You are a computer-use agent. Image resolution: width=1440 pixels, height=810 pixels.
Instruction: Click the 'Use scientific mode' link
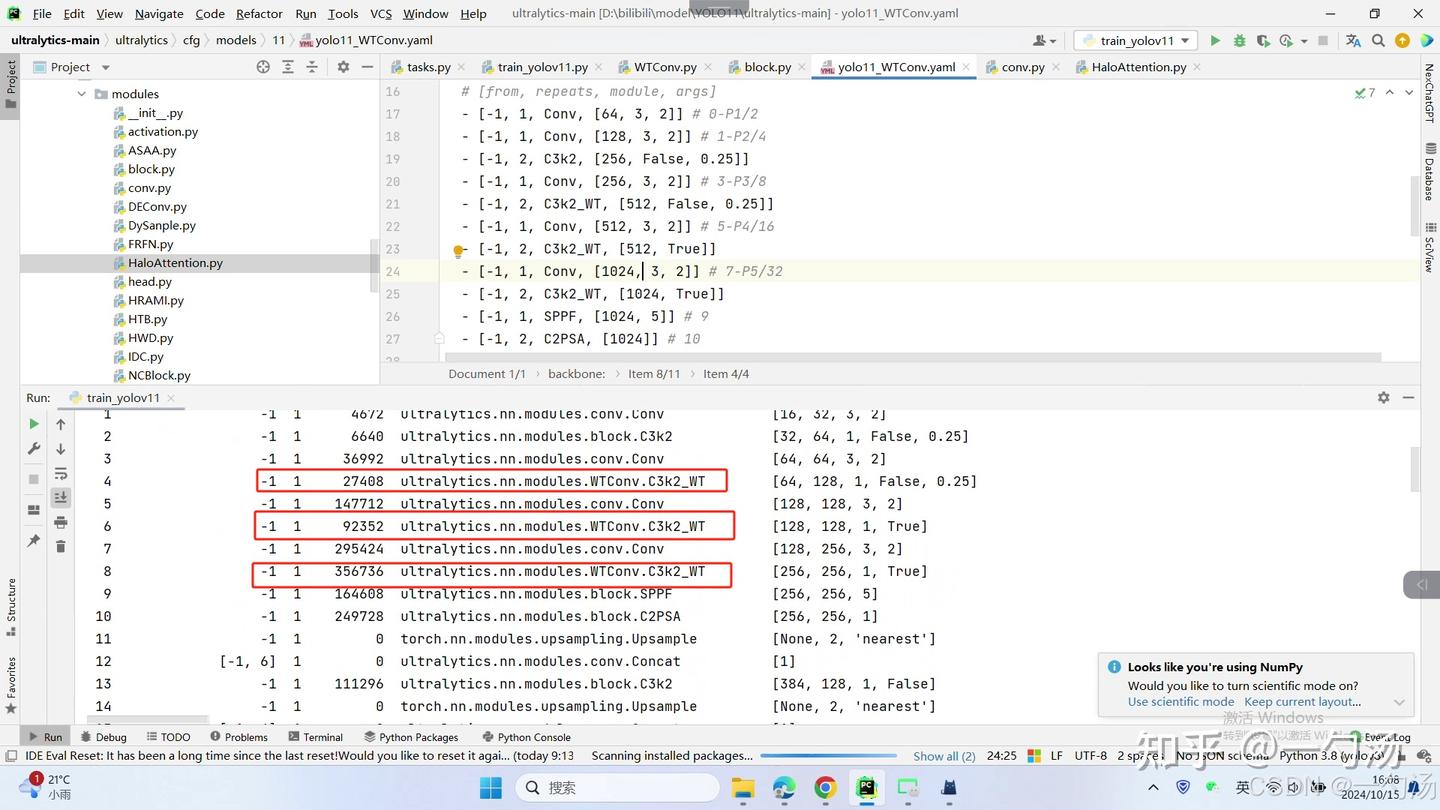[1180, 702]
